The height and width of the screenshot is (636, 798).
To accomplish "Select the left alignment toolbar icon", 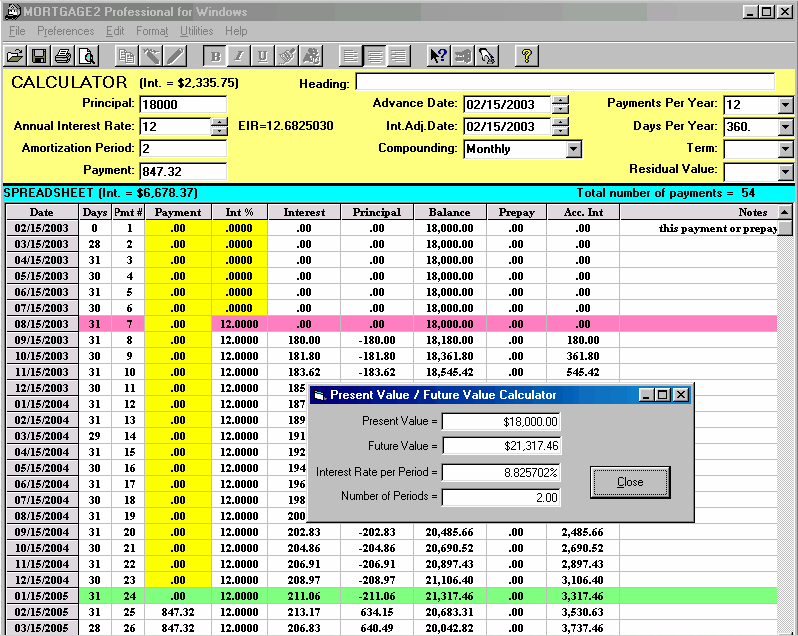I will (350, 56).
